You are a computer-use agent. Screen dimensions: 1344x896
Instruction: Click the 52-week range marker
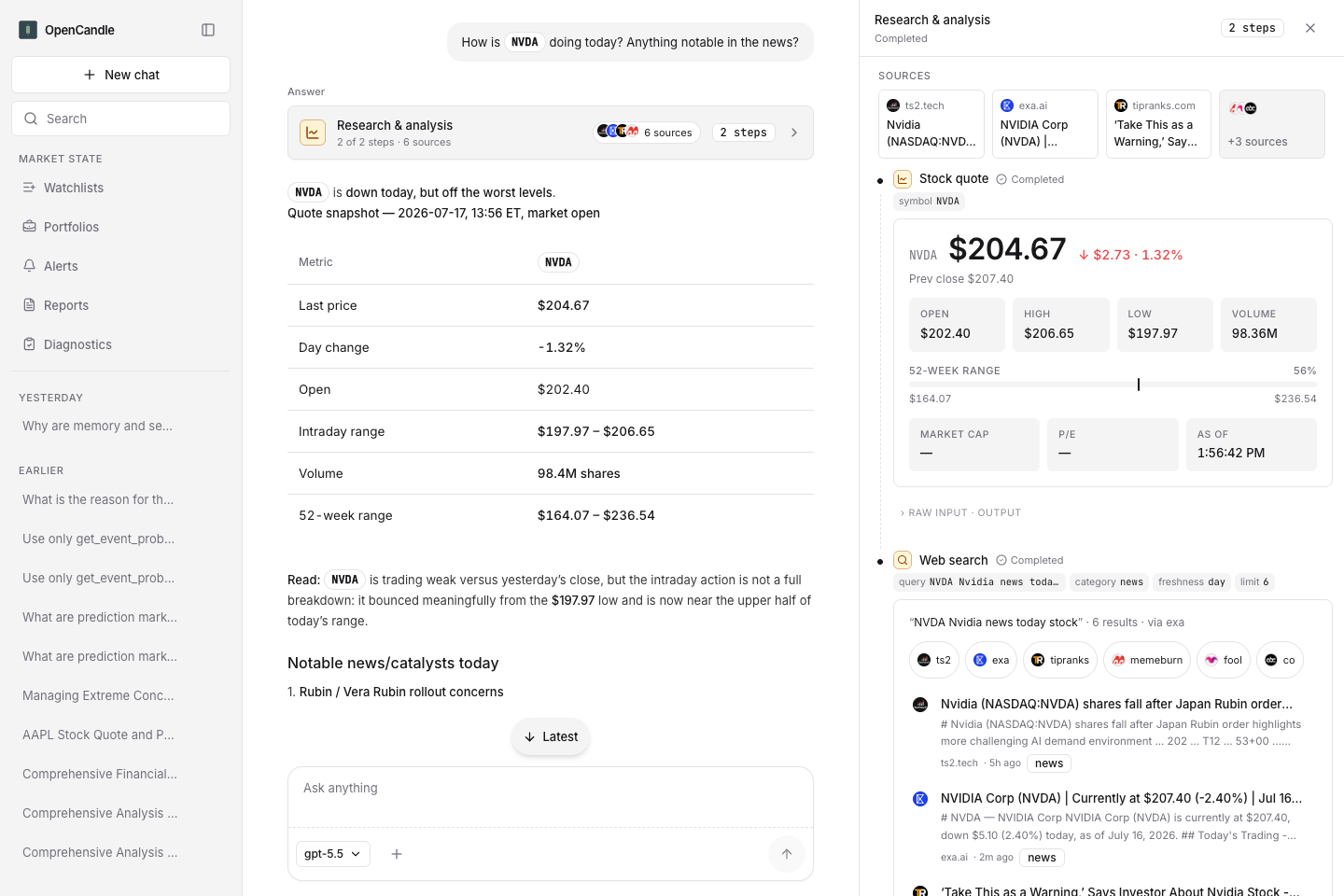(1138, 385)
